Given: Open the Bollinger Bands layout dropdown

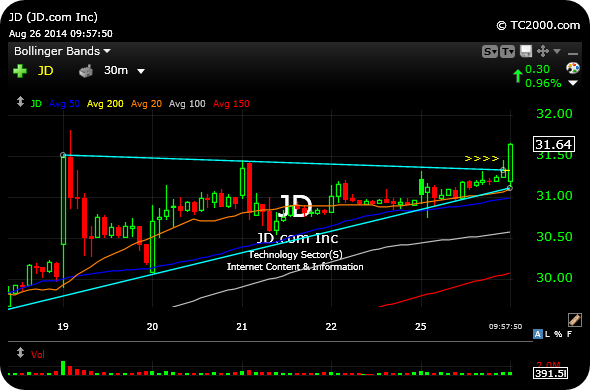Looking at the screenshot, I should [62, 51].
